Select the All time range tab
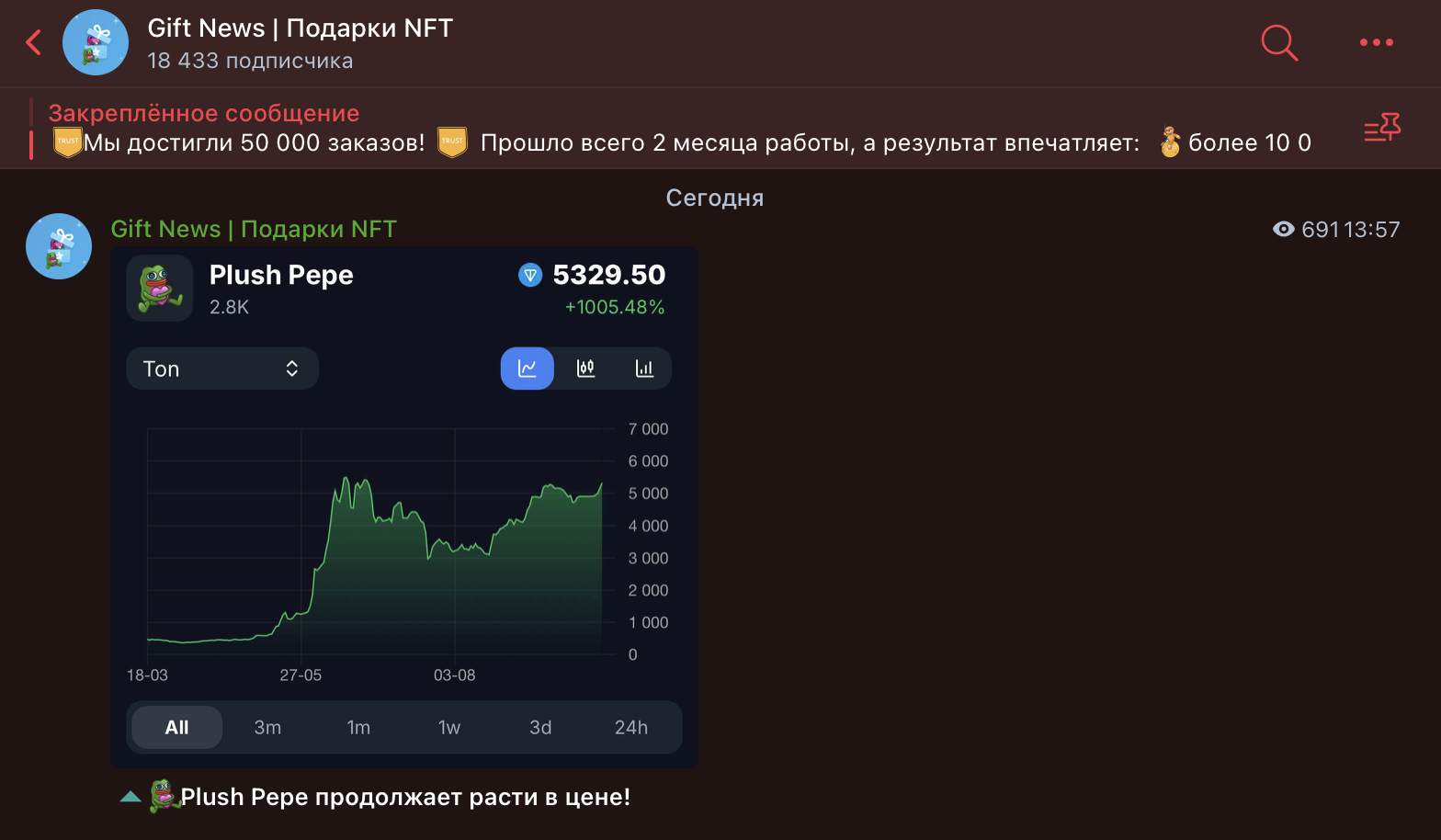This screenshot has height=840, width=1441. pyautogui.click(x=176, y=728)
